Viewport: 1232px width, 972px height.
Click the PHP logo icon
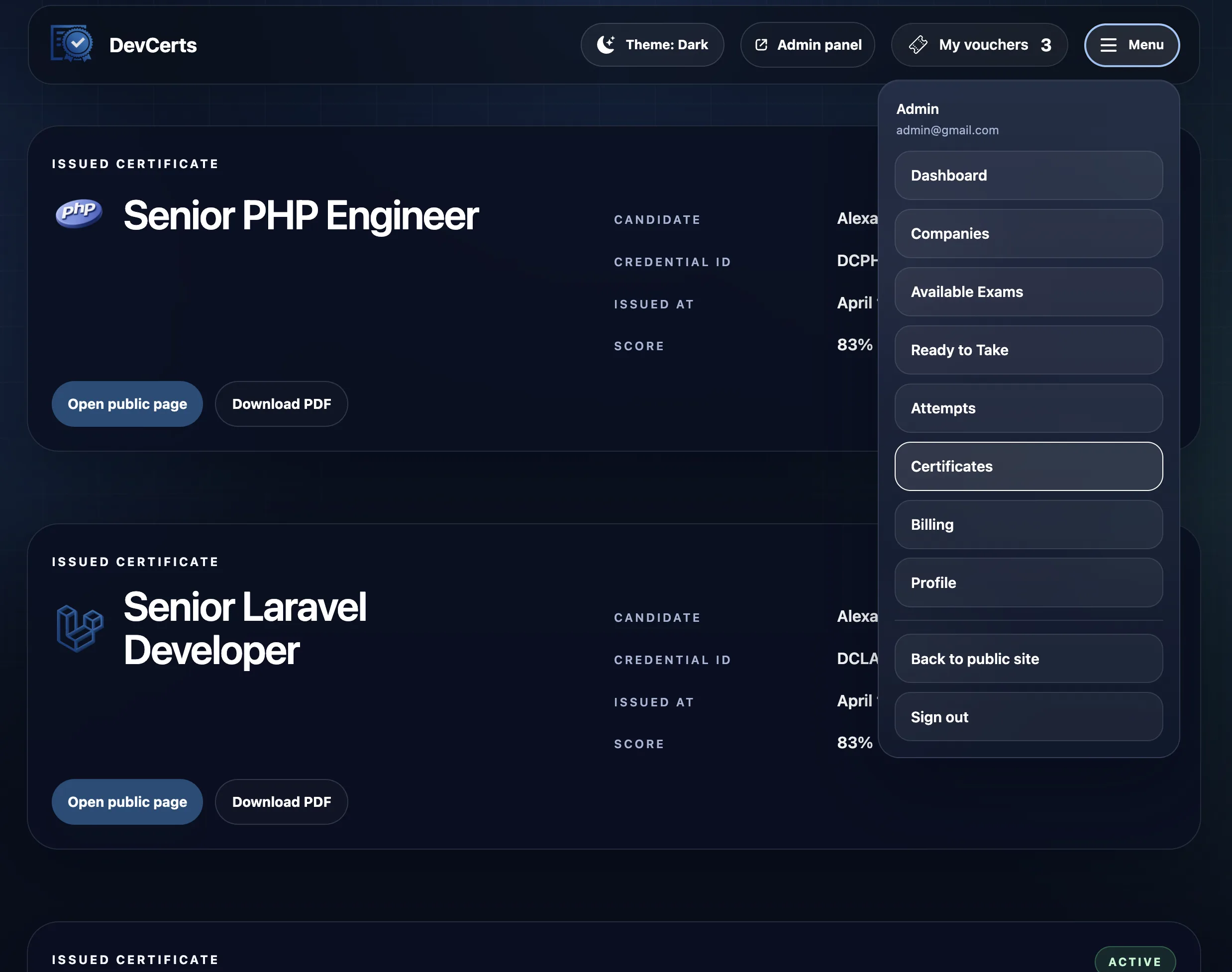coord(79,213)
